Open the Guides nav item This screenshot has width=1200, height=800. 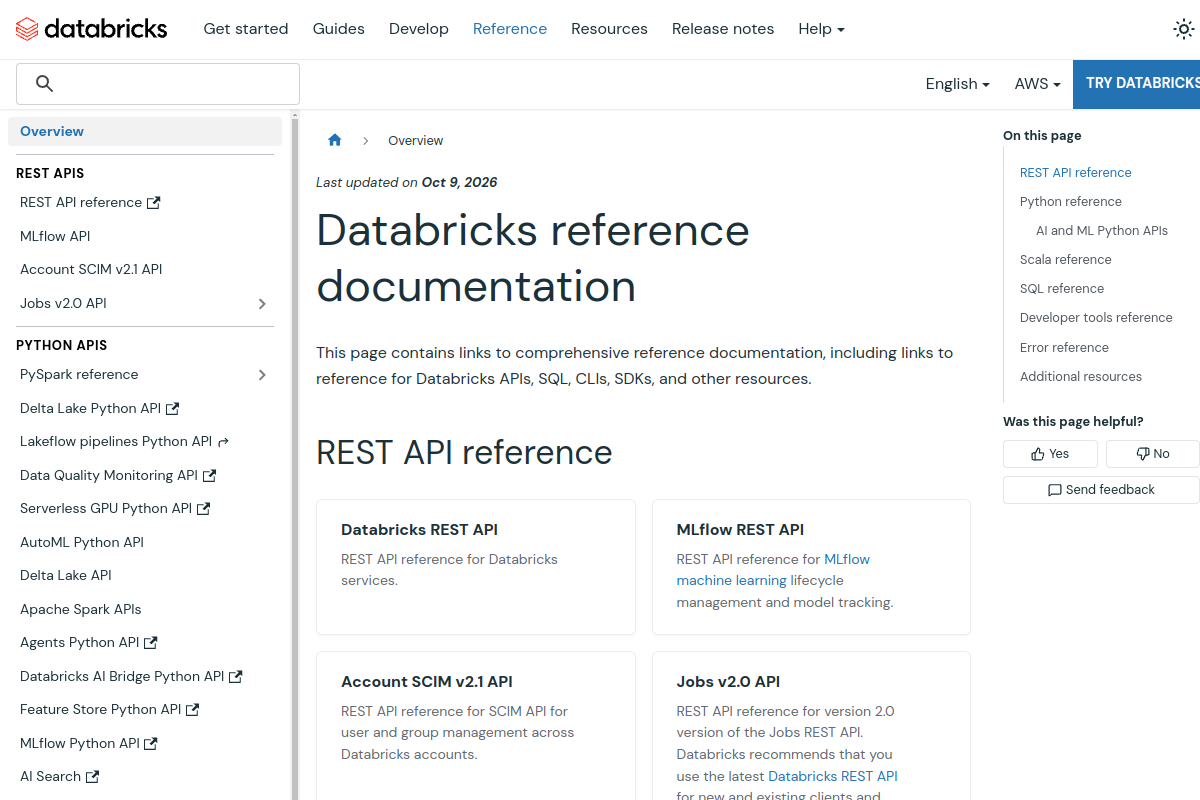pyautogui.click(x=339, y=29)
